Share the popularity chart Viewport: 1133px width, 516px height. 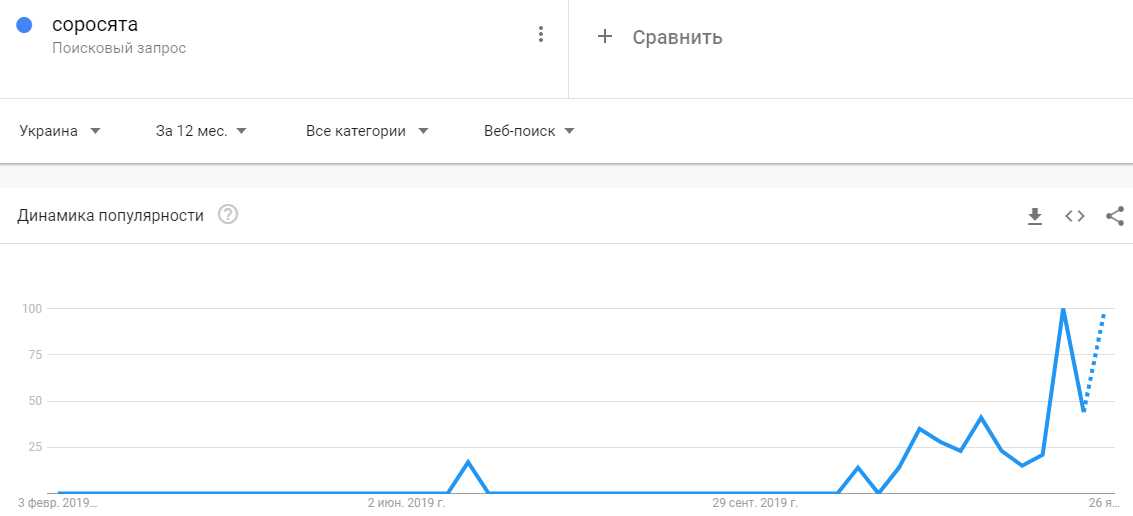point(1115,215)
